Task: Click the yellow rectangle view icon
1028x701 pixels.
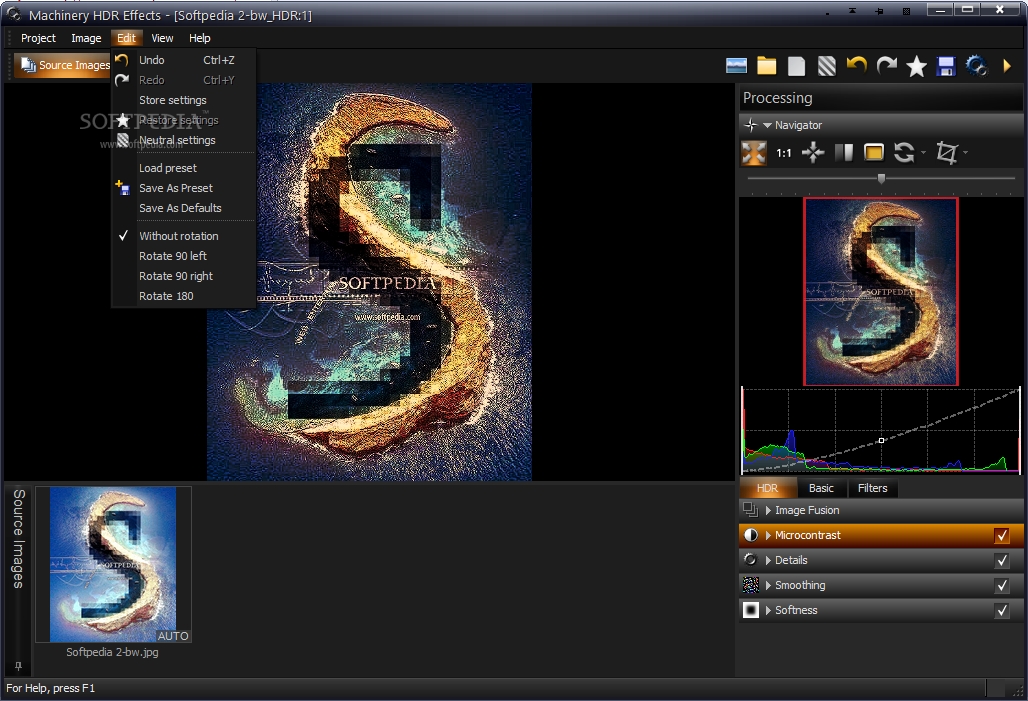Action: (874, 153)
